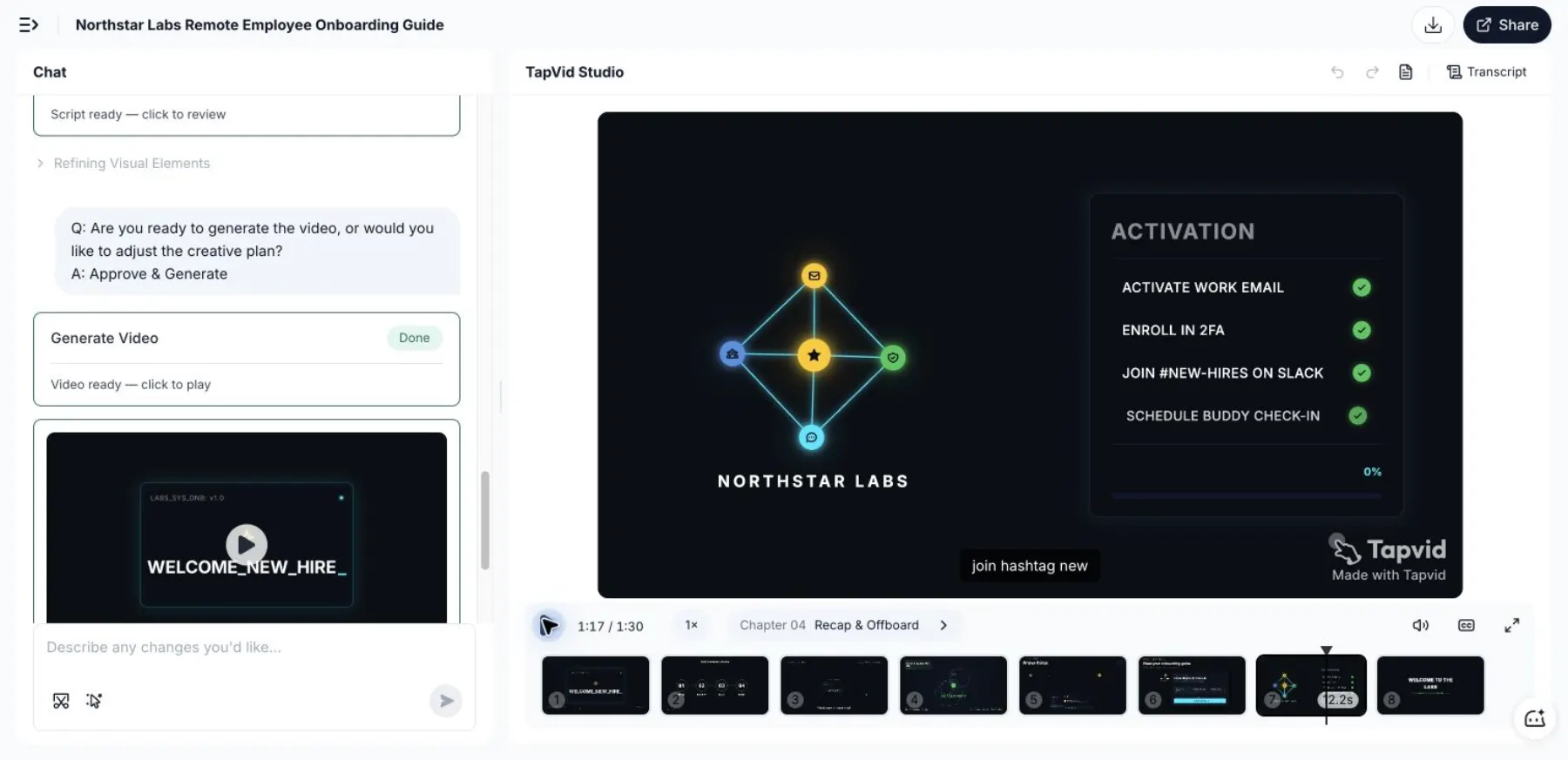Screen dimensions: 1568x760
Task: Click Chapter 04 Recap & Offboard label
Action: point(829,625)
